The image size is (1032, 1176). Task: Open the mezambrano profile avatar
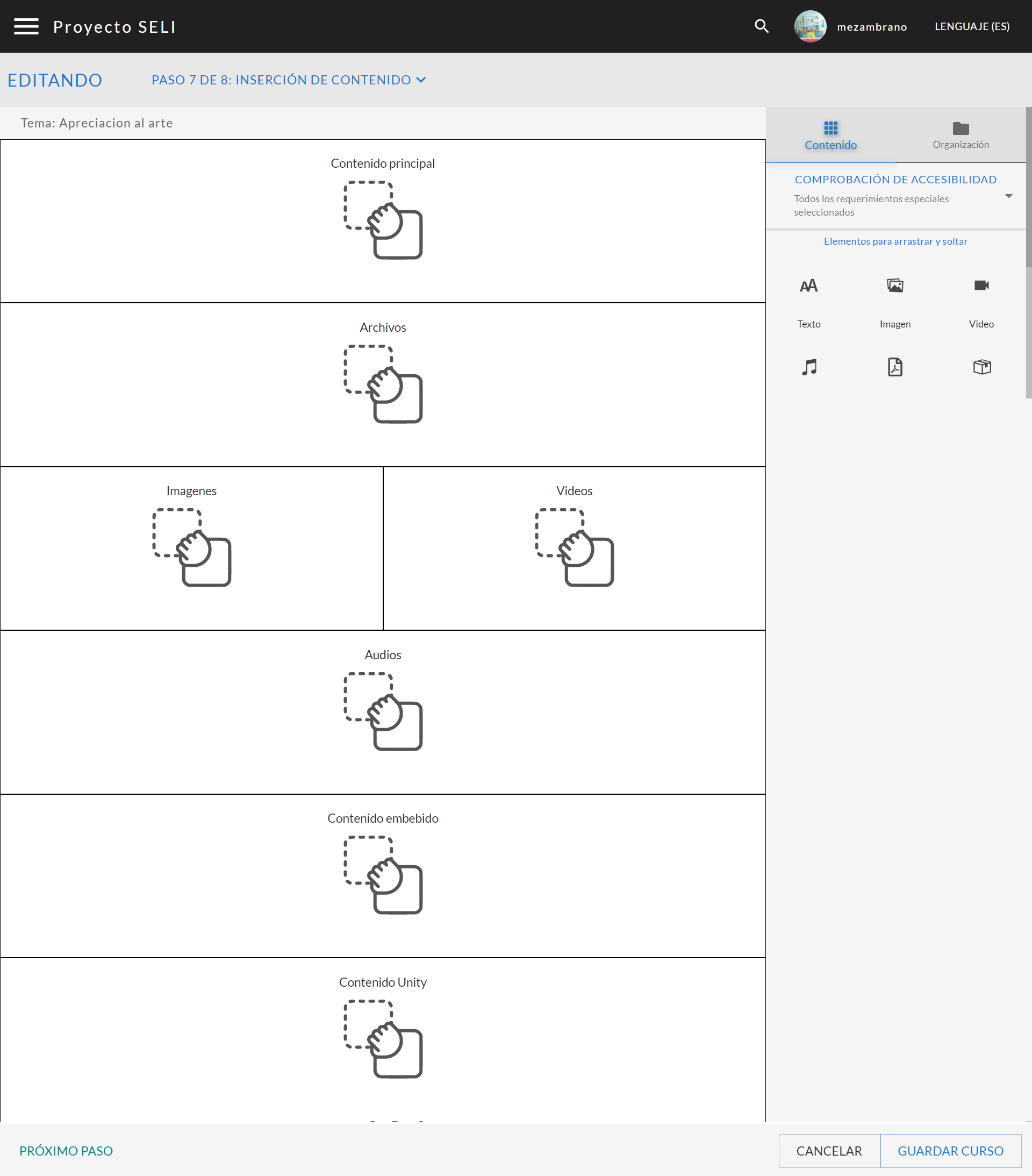(810, 26)
